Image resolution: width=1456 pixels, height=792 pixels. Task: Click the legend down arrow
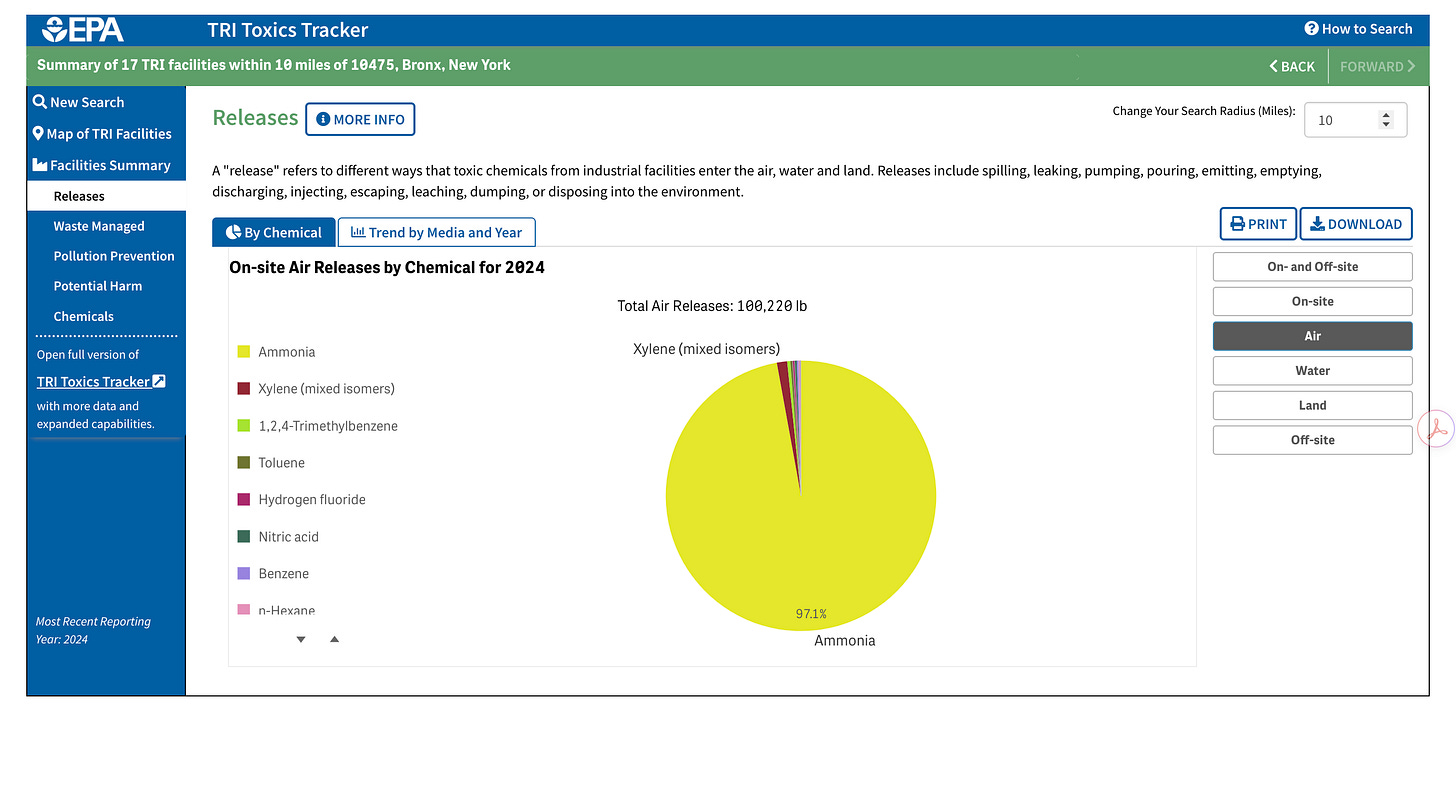tap(301, 639)
